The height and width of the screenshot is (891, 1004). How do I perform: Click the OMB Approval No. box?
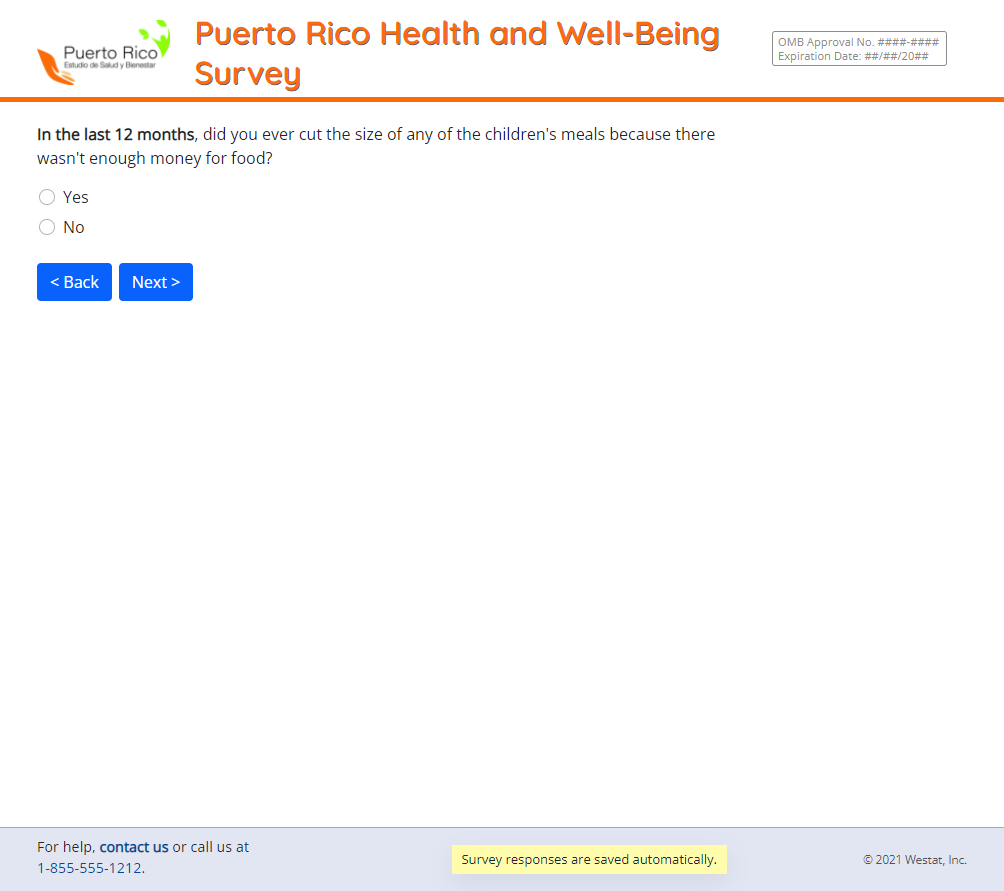click(x=859, y=49)
